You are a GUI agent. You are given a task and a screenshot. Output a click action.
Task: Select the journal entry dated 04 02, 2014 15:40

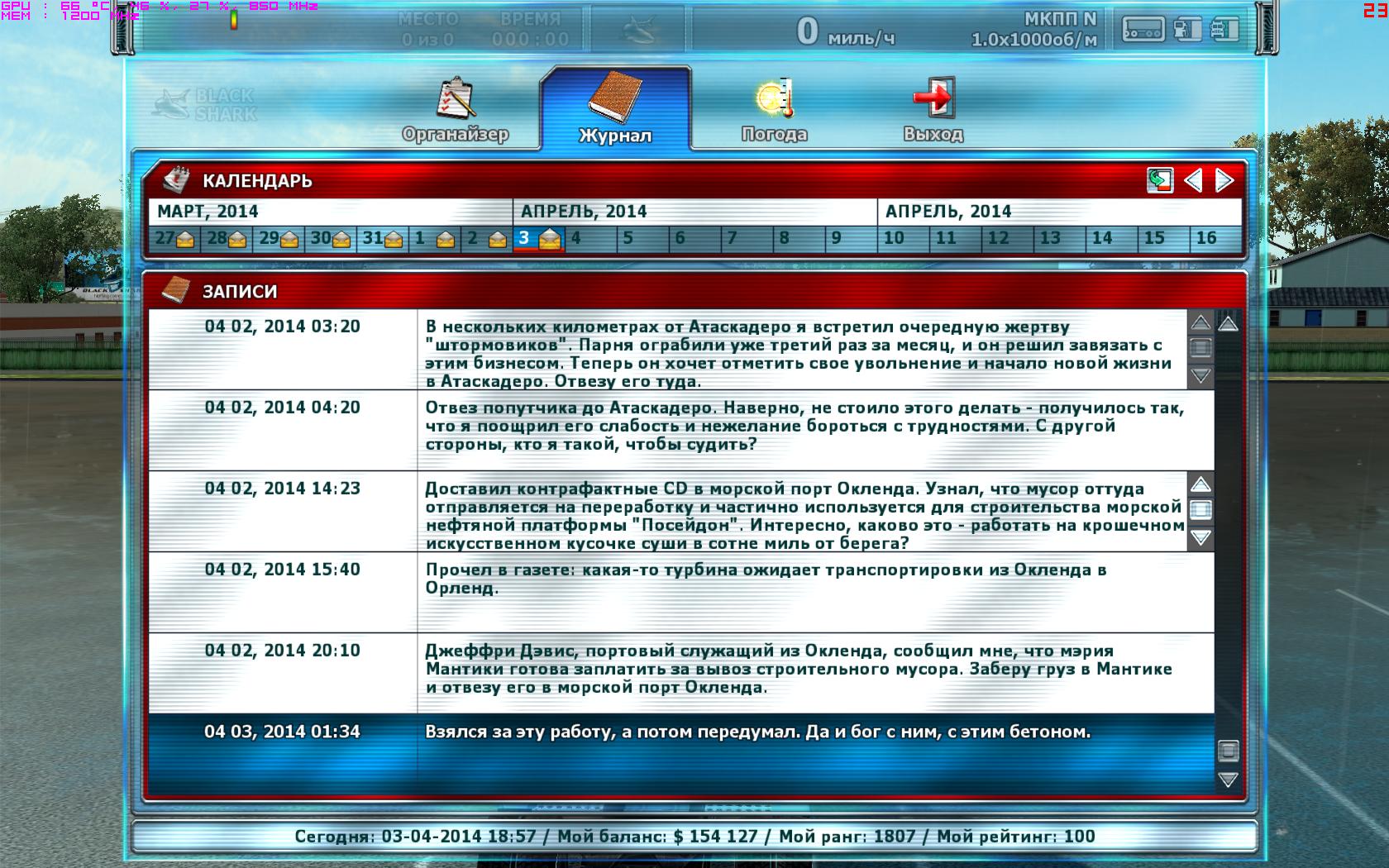[x=681, y=594]
